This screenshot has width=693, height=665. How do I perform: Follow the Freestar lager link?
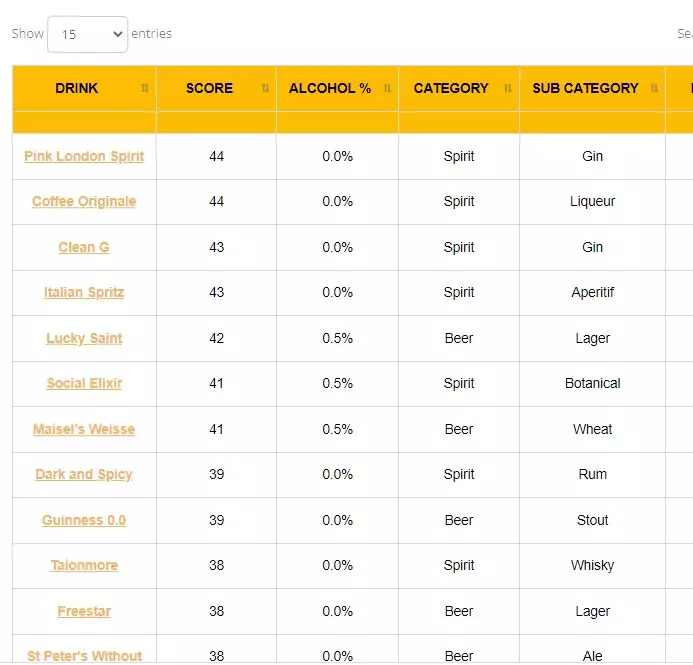[x=84, y=612]
